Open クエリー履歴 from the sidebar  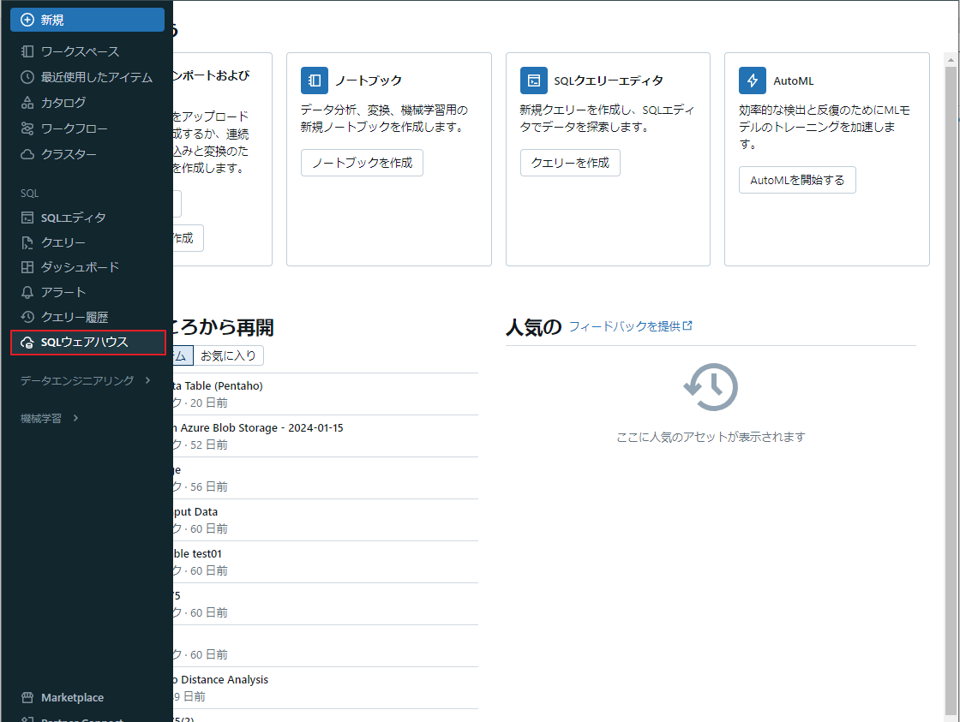(74, 317)
